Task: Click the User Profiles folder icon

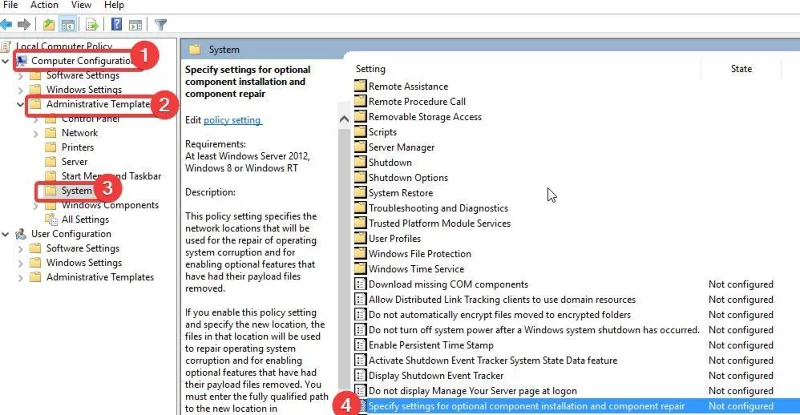Action: click(x=360, y=238)
